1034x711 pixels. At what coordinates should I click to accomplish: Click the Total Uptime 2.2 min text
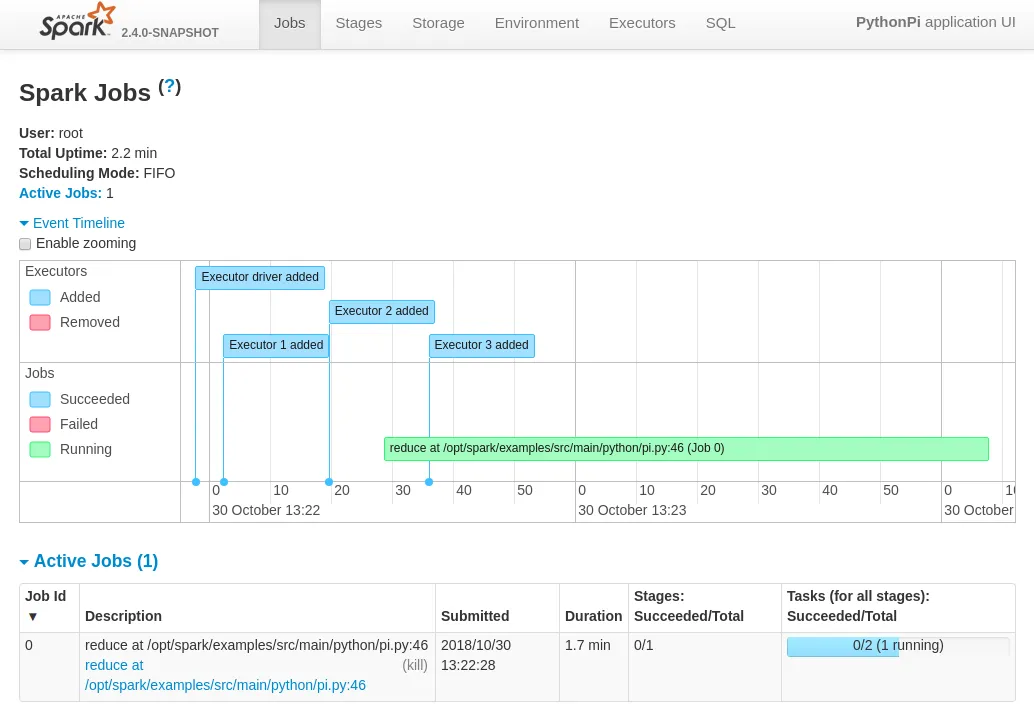pyautogui.click(x=88, y=153)
